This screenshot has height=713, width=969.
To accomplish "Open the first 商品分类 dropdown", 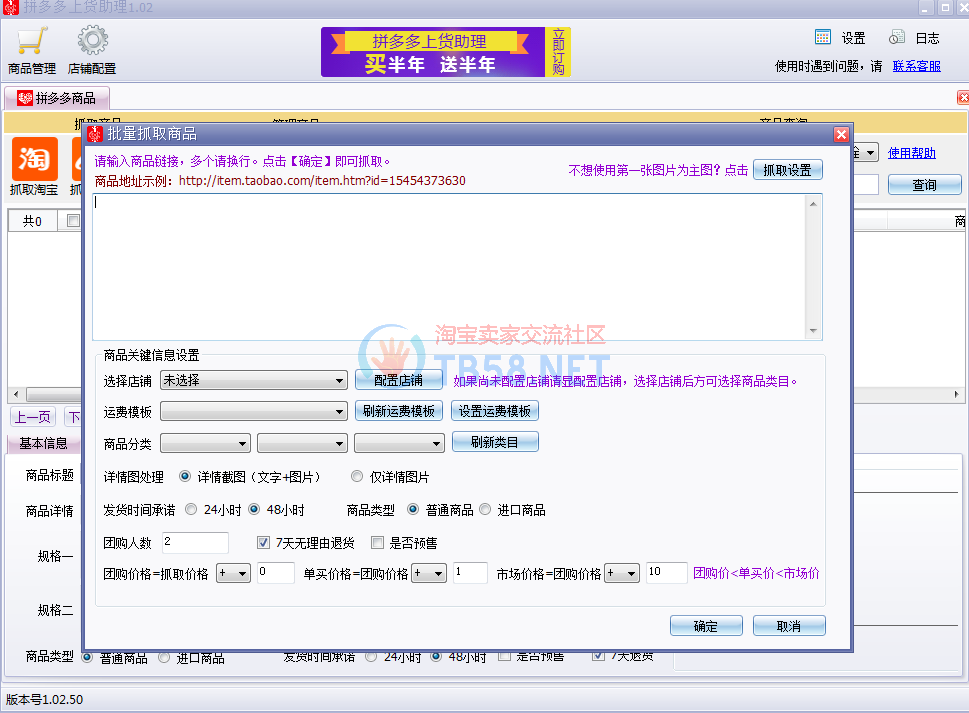I will [205, 443].
